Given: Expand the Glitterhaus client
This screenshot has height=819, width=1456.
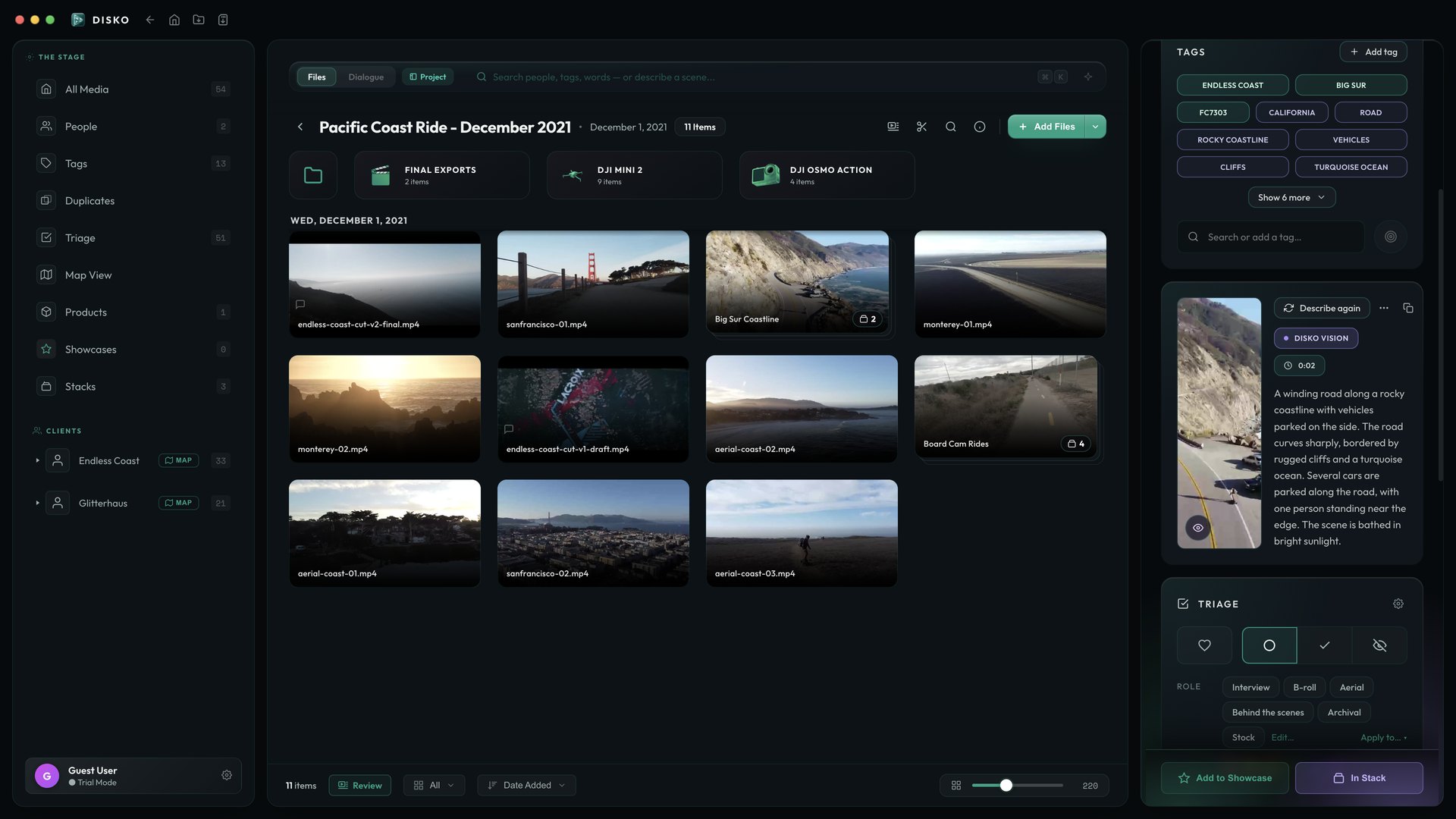Looking at the screenshot, I should (x=37, y=503).
